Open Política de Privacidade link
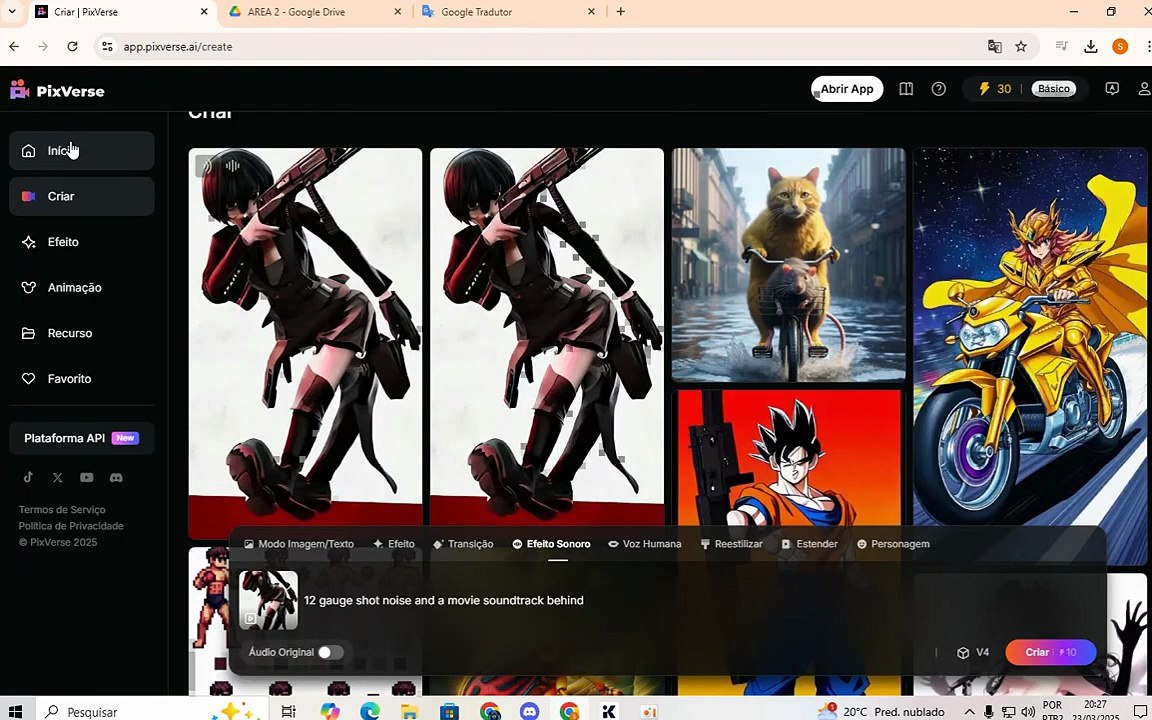Viewport: 1152px width, 720px height. [x=71, y=525]
